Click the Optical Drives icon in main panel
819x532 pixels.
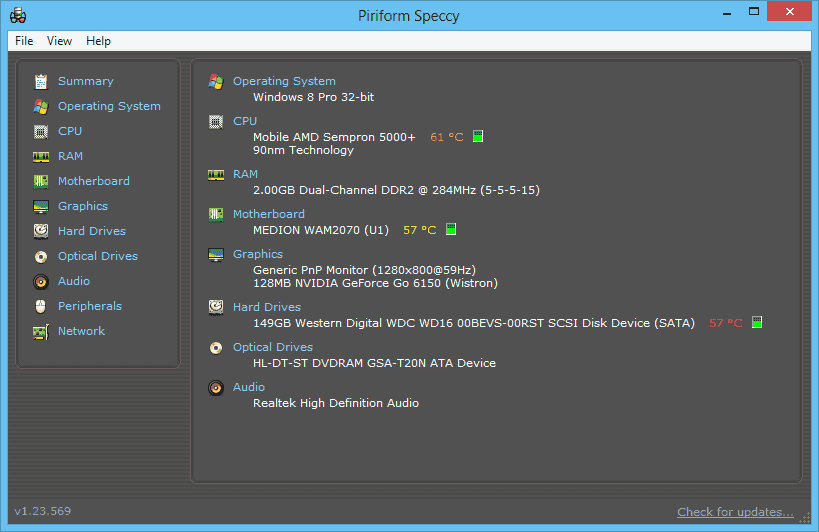pos(216,348)
